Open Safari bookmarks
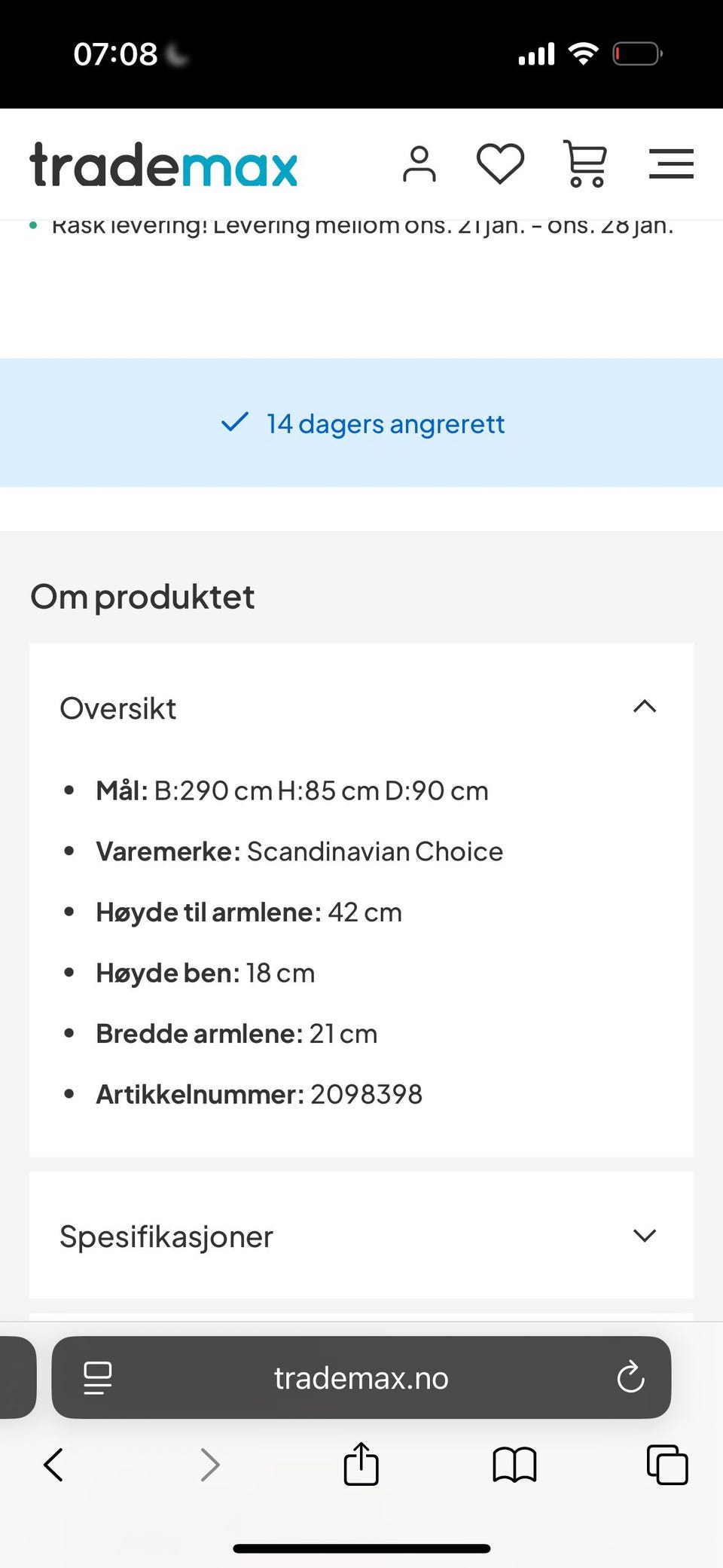The image size is (723, 1568). click(514, 1465)
